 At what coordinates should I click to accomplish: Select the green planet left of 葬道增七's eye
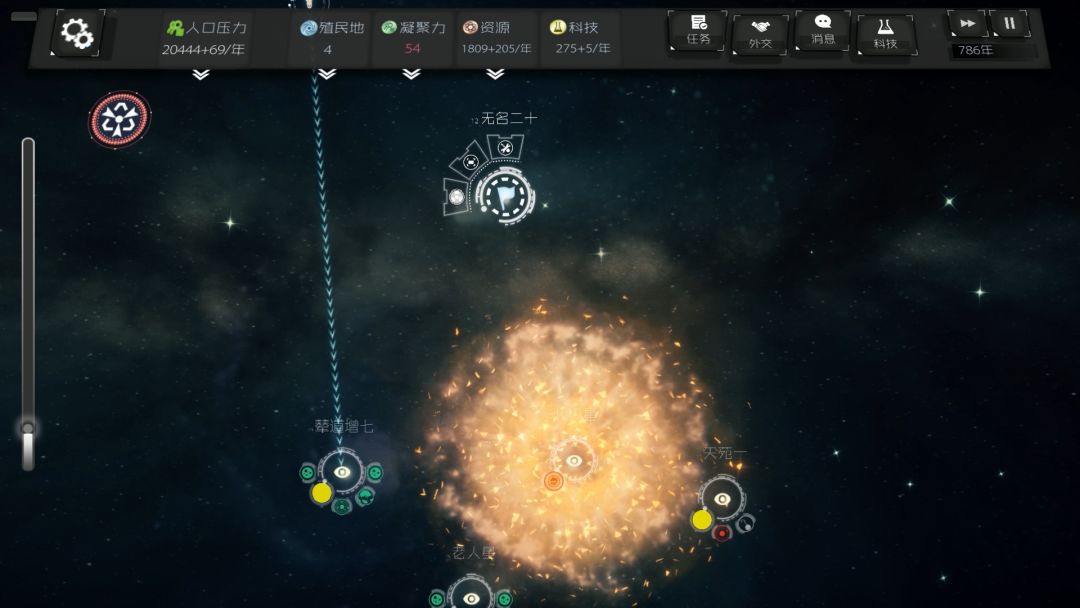click(307, 472)
